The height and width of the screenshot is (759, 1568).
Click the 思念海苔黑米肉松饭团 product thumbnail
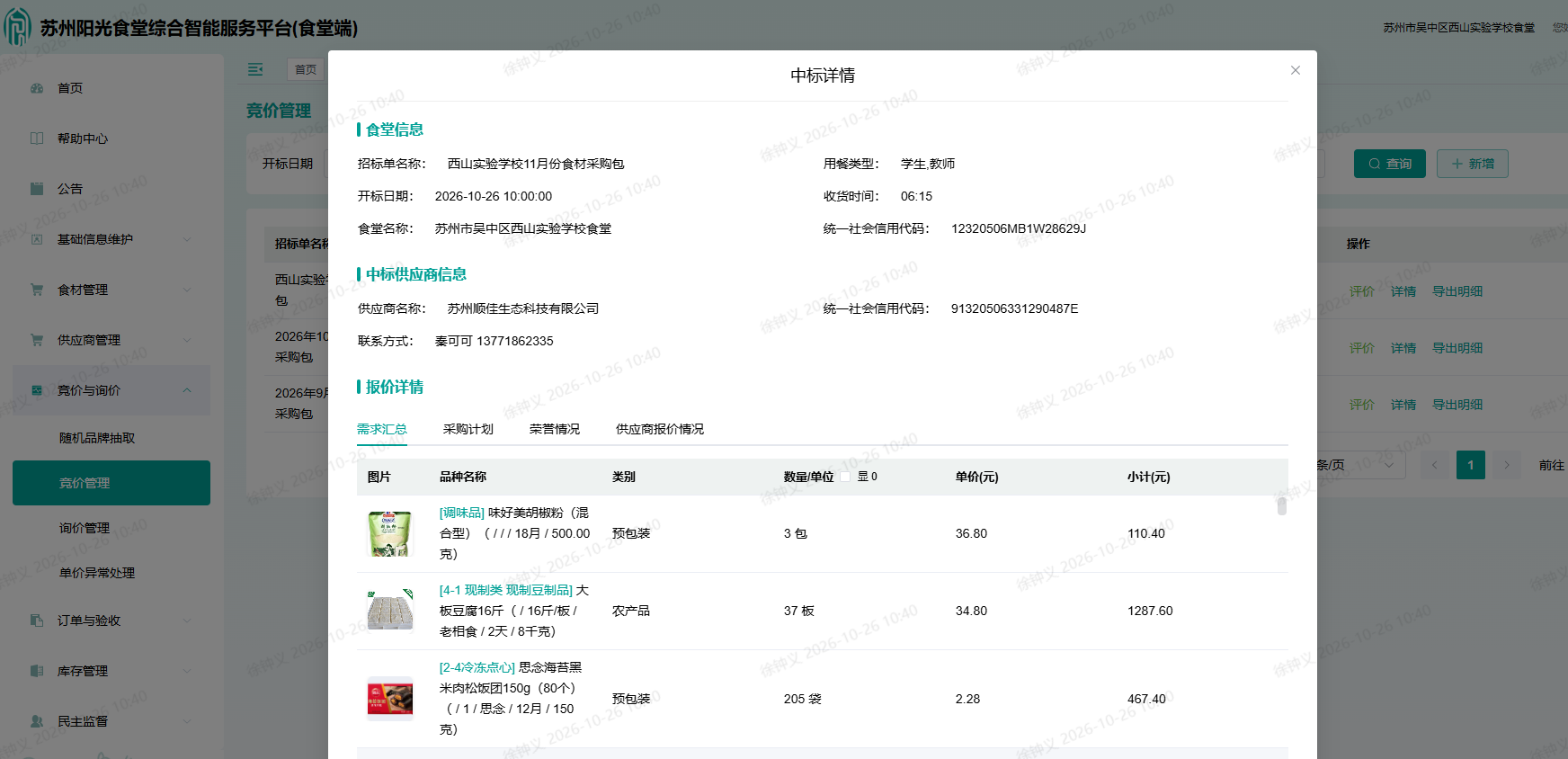[x=390, y=699]
